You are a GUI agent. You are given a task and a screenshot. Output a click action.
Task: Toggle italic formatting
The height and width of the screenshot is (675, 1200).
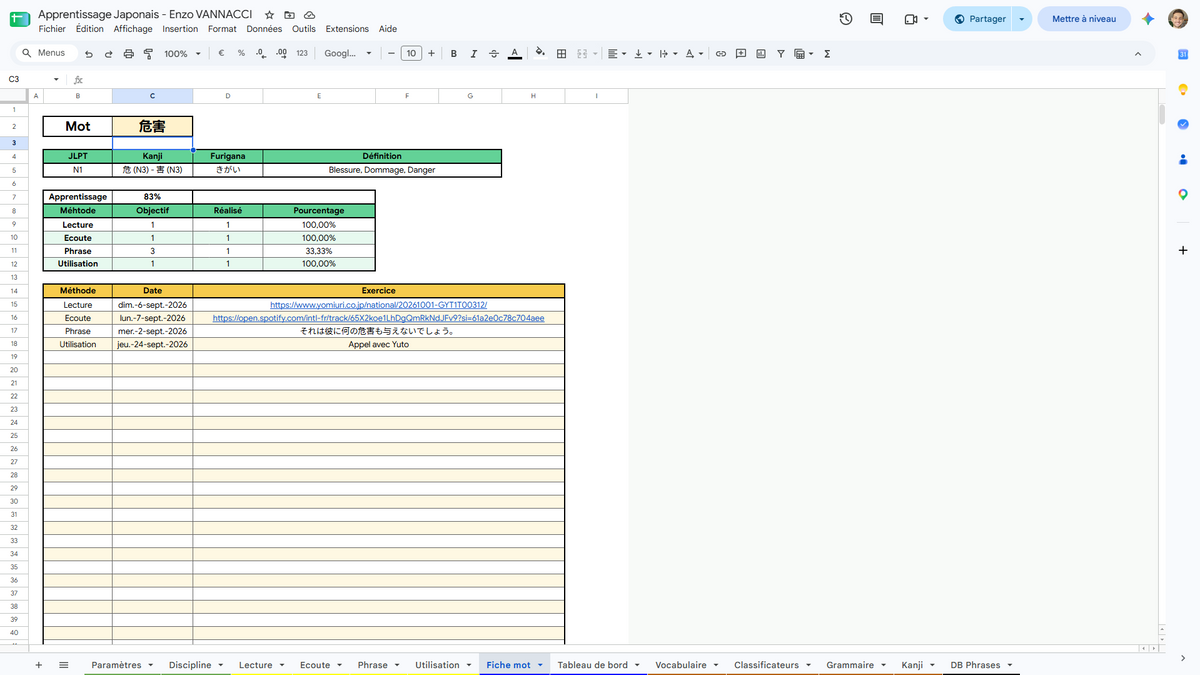click(x=473, y=54)
